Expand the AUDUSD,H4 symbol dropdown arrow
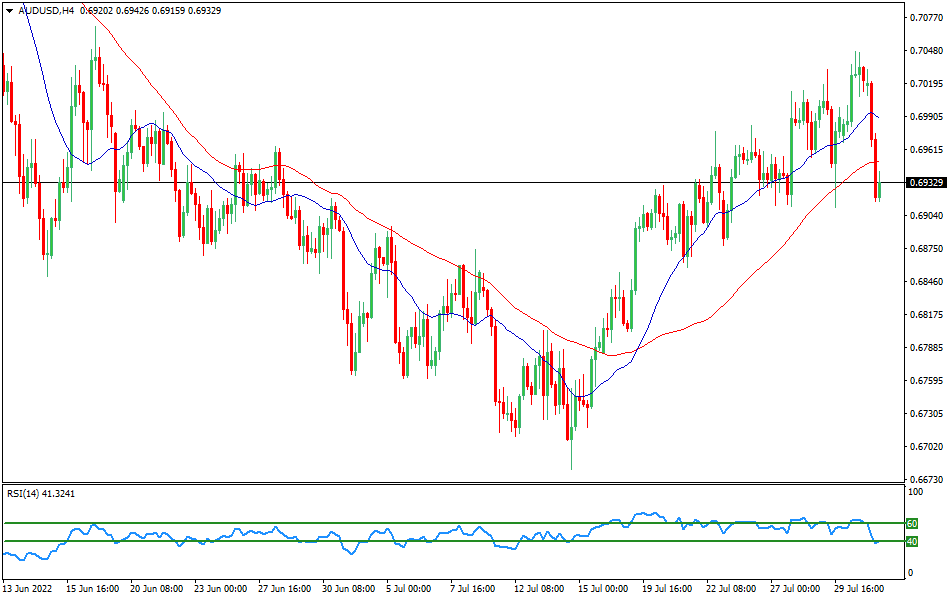The height and width of the screenshot is (600, 950). [x=10, y=13]
